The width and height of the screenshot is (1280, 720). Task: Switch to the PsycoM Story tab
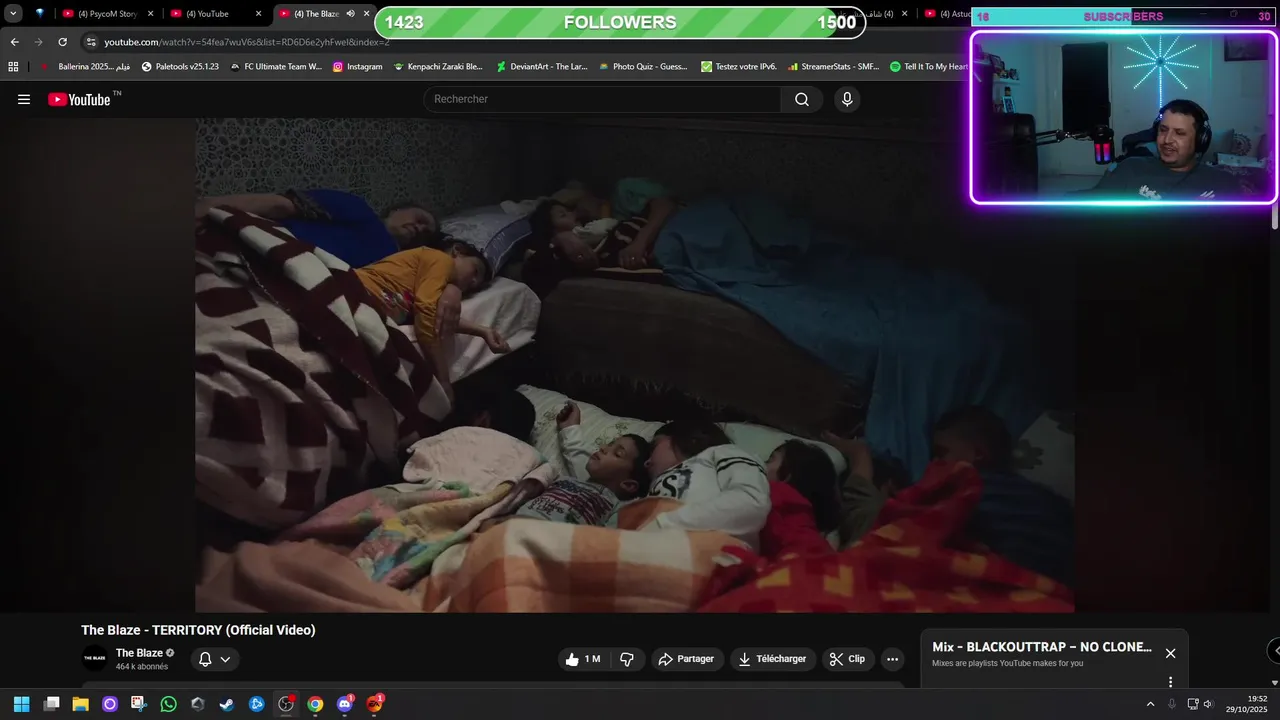coord(107,14)
